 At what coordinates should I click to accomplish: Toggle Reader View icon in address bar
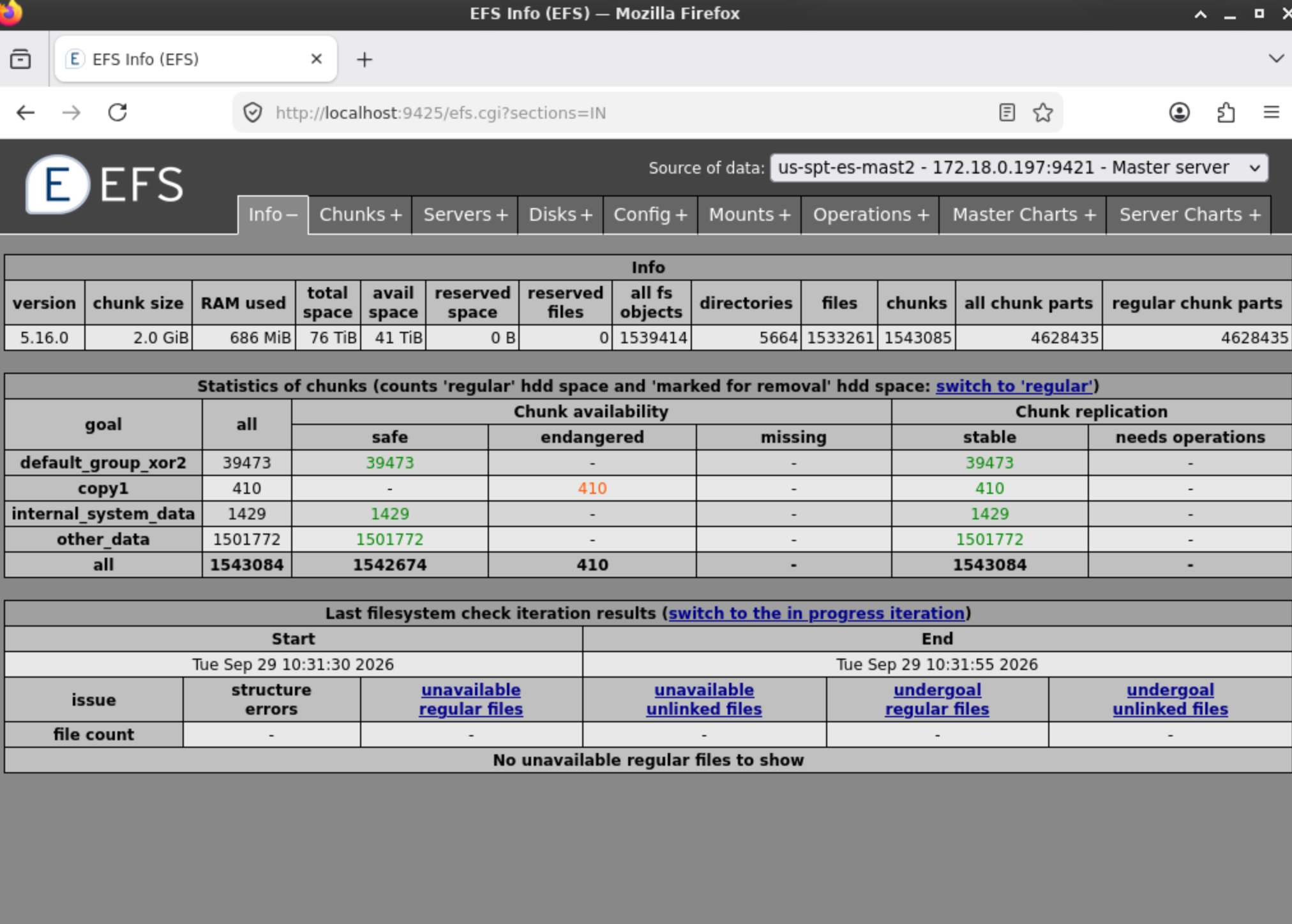coord(1007,113)
